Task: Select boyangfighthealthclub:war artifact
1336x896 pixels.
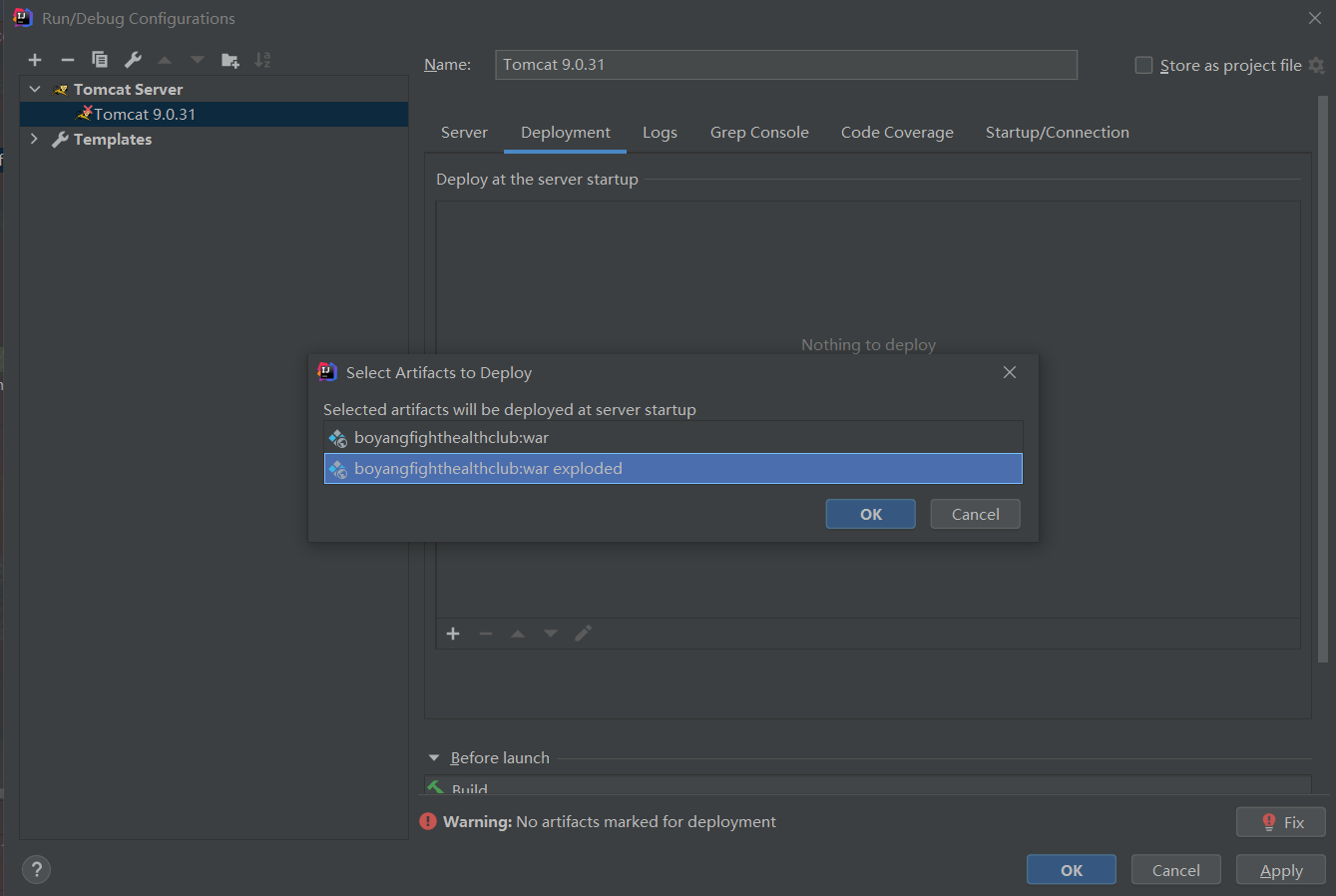Action: [451, 438]
